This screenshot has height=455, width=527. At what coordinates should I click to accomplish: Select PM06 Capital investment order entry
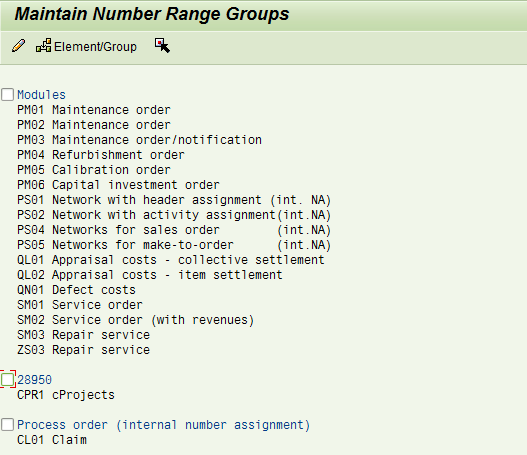coord(118,185)
